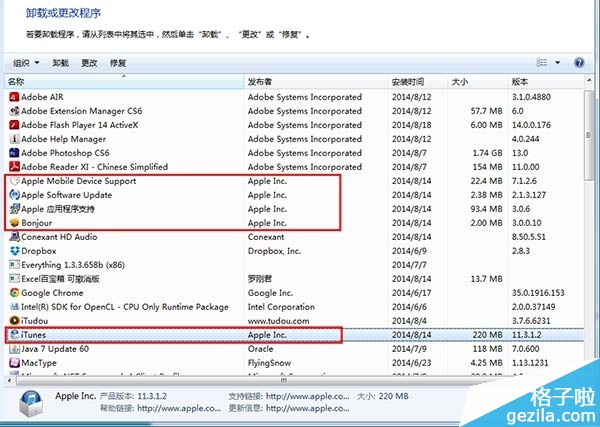Screen dimensions: 600x427
Task: Click the large iTunes icon in details pane
Action: pyautogui.click(x=31, y=403)
